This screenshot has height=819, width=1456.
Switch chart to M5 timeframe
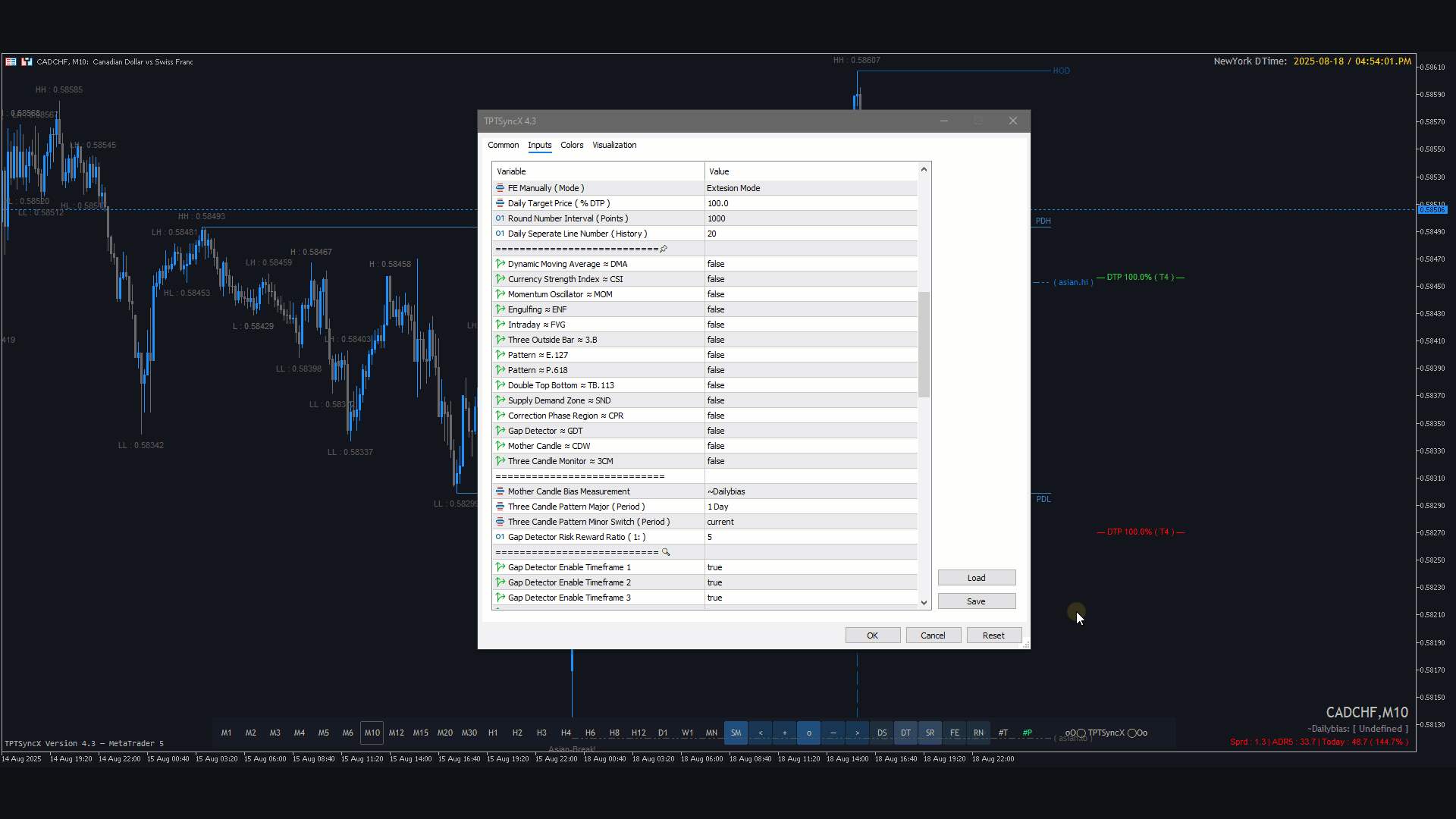click(x=323, y=733)
